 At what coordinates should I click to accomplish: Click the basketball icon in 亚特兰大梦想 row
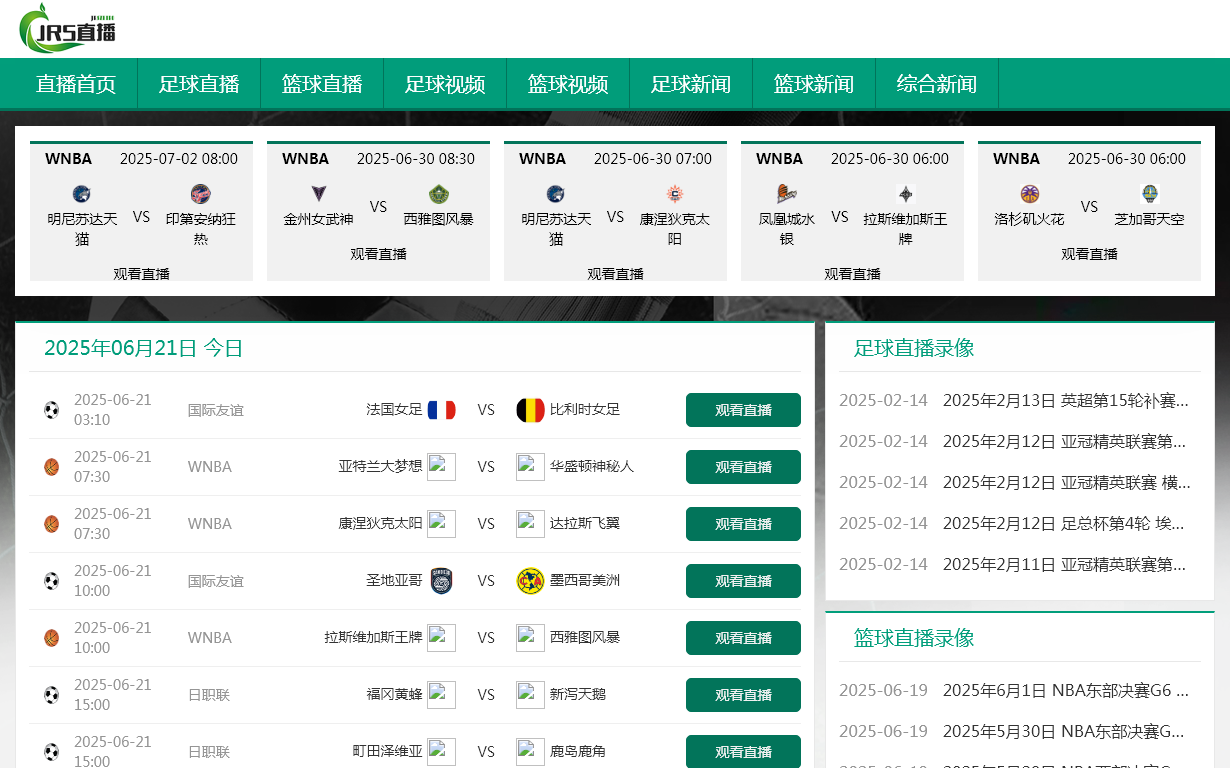pyautogui.click(x=52, y=467)
